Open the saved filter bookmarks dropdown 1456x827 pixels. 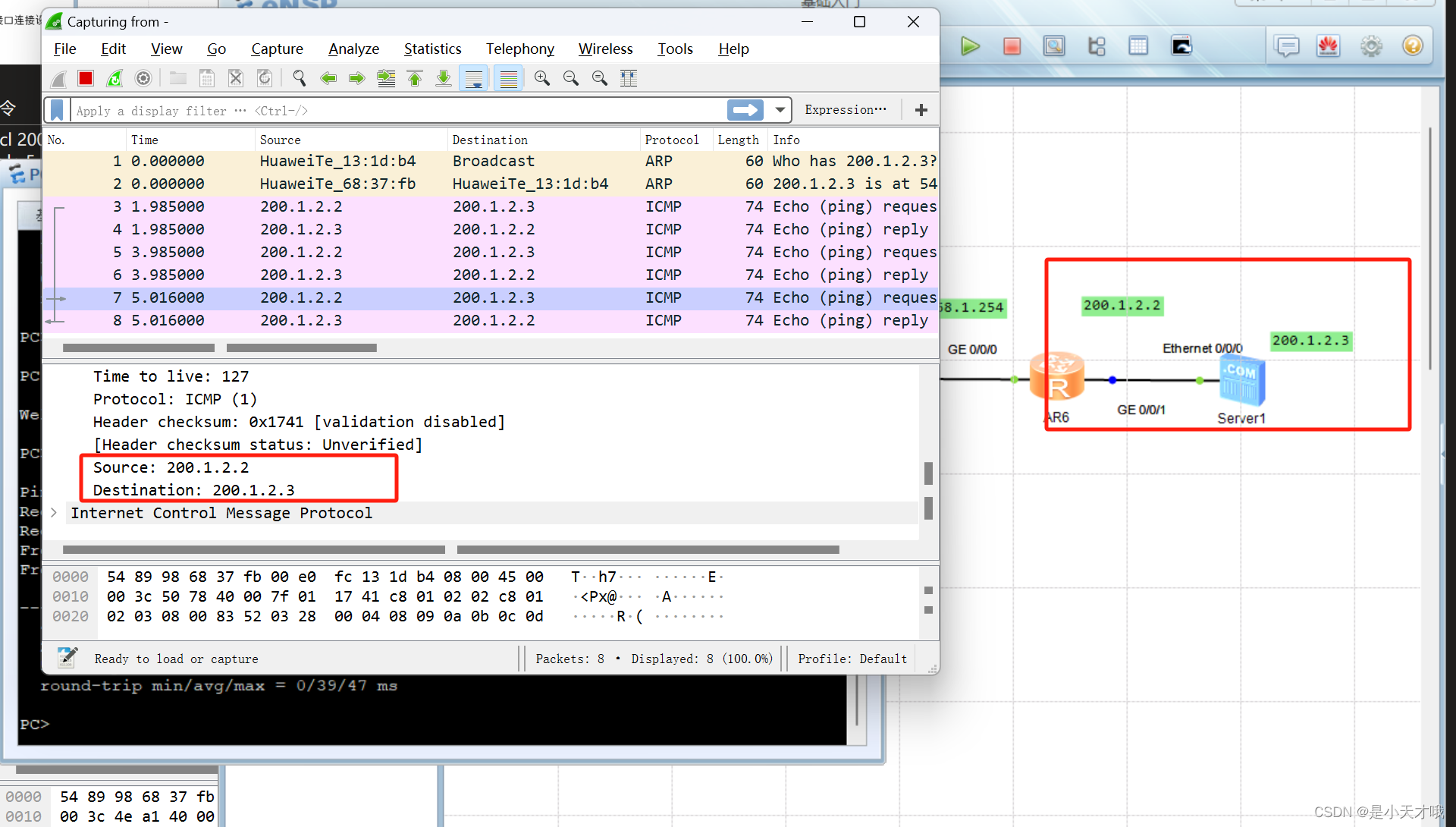tap(57, 110)
